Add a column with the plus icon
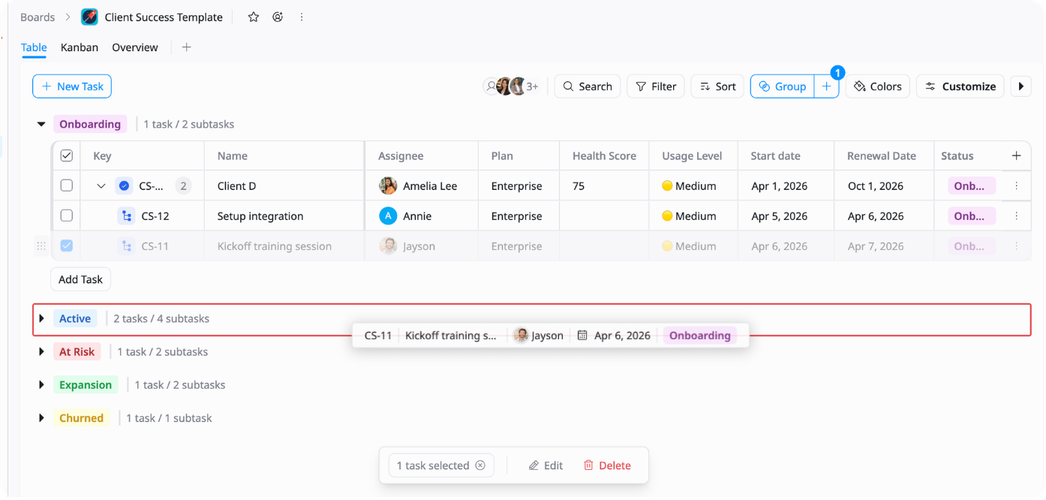This screenshot has height=500, width=1046. pyautogui.click(x=1016, y=155)
